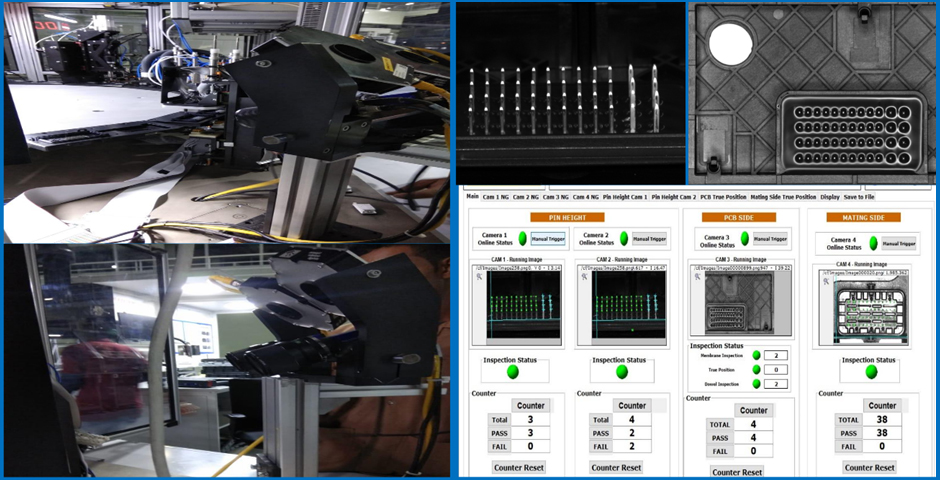The image size is (940, 480).
Task: Click the PCB SIDE orange header
Action: click(x=739, y=217)
